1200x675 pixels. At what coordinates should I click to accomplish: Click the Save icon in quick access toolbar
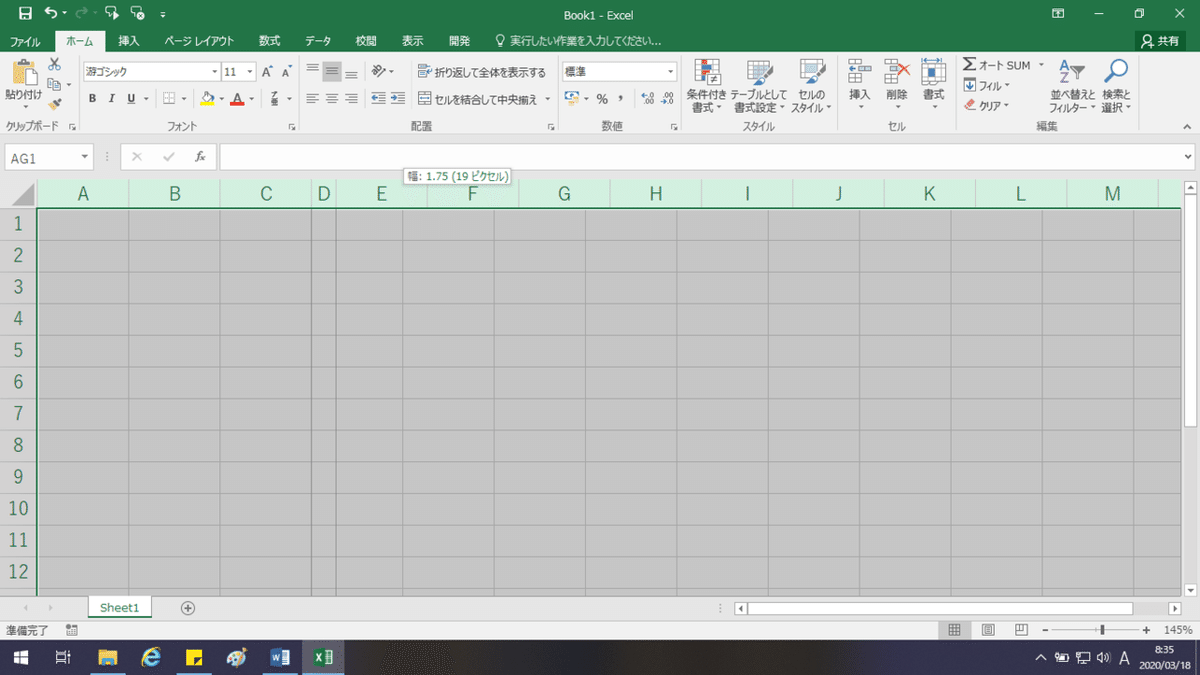coord(25,14)
